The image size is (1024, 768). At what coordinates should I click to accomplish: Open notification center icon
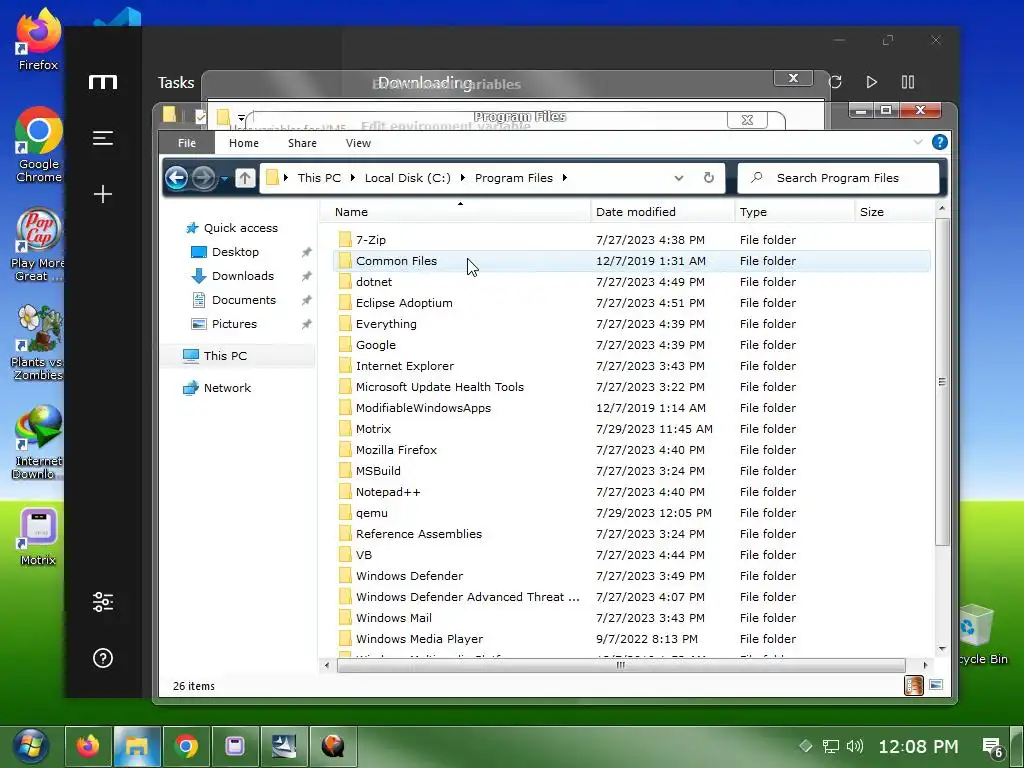993,747
